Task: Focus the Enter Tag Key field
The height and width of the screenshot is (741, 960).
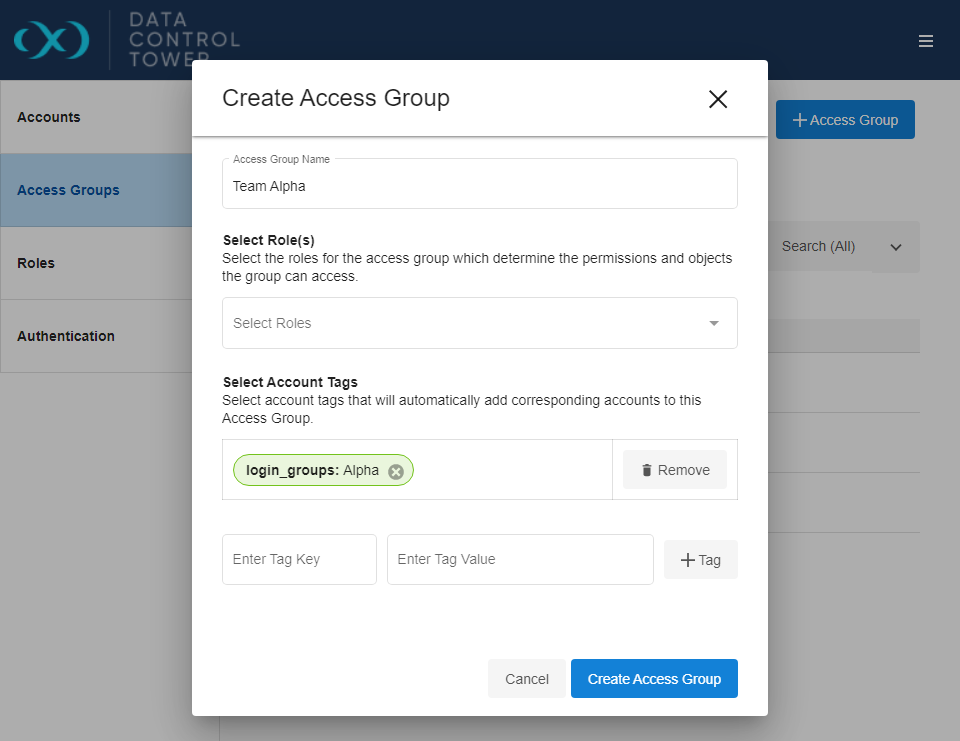Action: pos(299,560)
